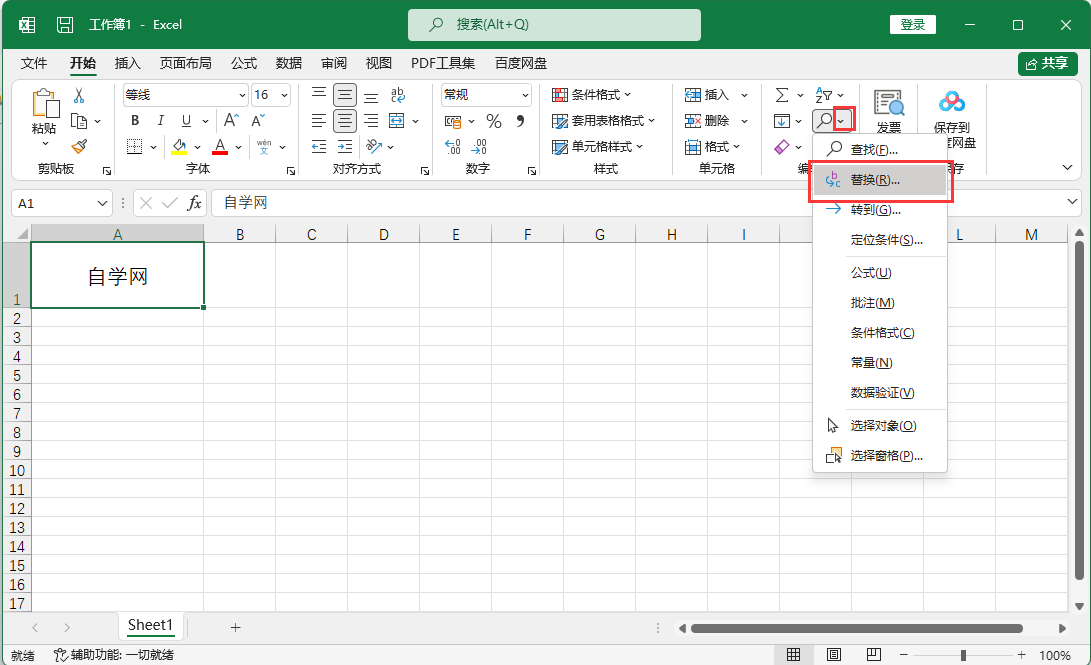Switch to the 公式 tab
Viewport: 1091px width, 665px height.
(x=244, y=63)
